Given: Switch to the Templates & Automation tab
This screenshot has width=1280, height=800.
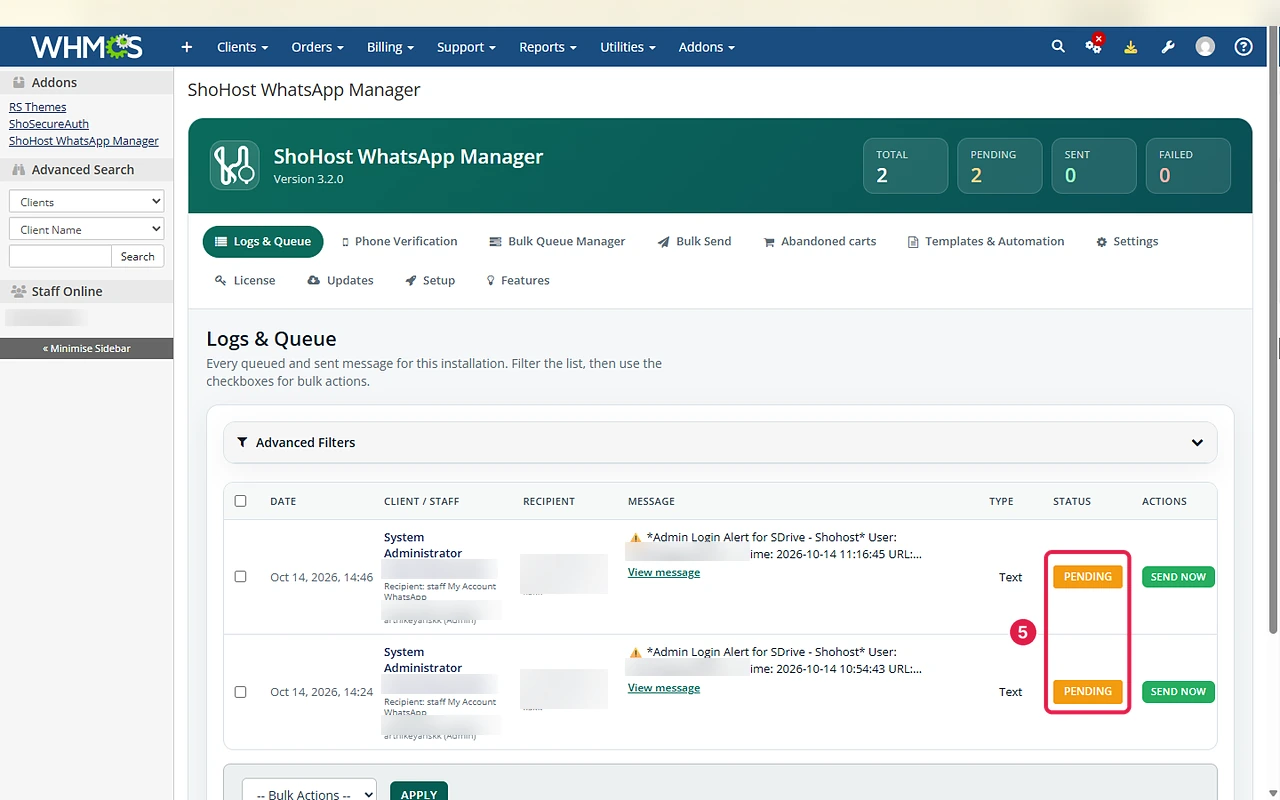Looking at the screenshot, I should (x=986, y=241).
